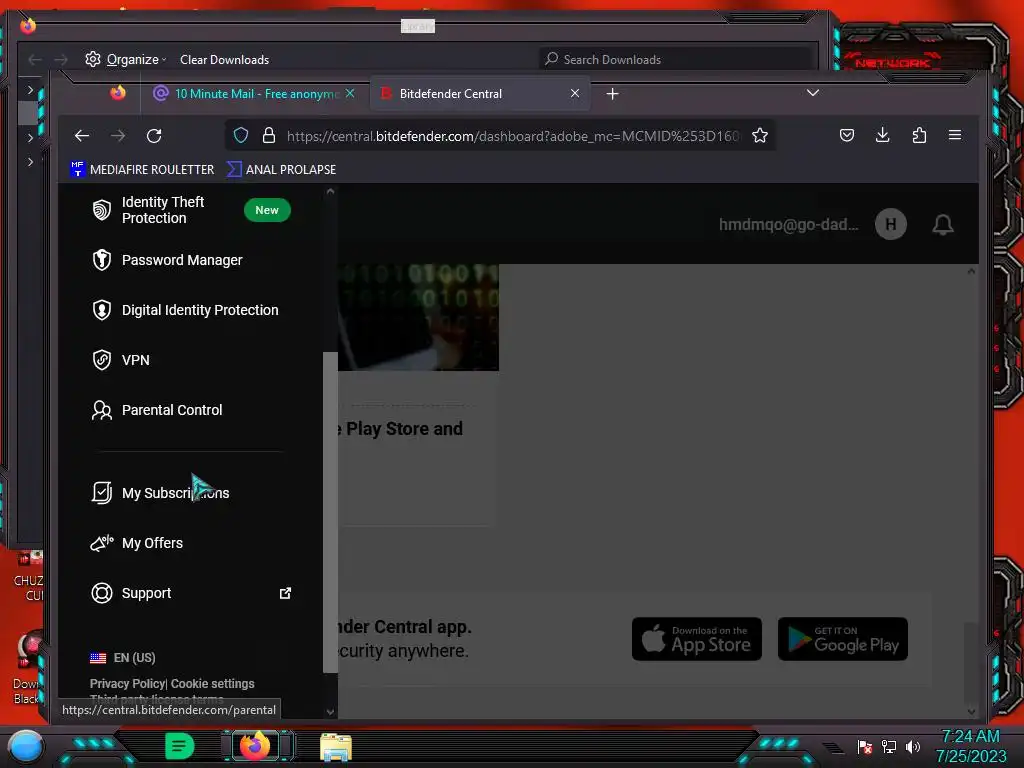Reload the Bitdefender Central page
Screen dimensions: 1024x768
154,136
